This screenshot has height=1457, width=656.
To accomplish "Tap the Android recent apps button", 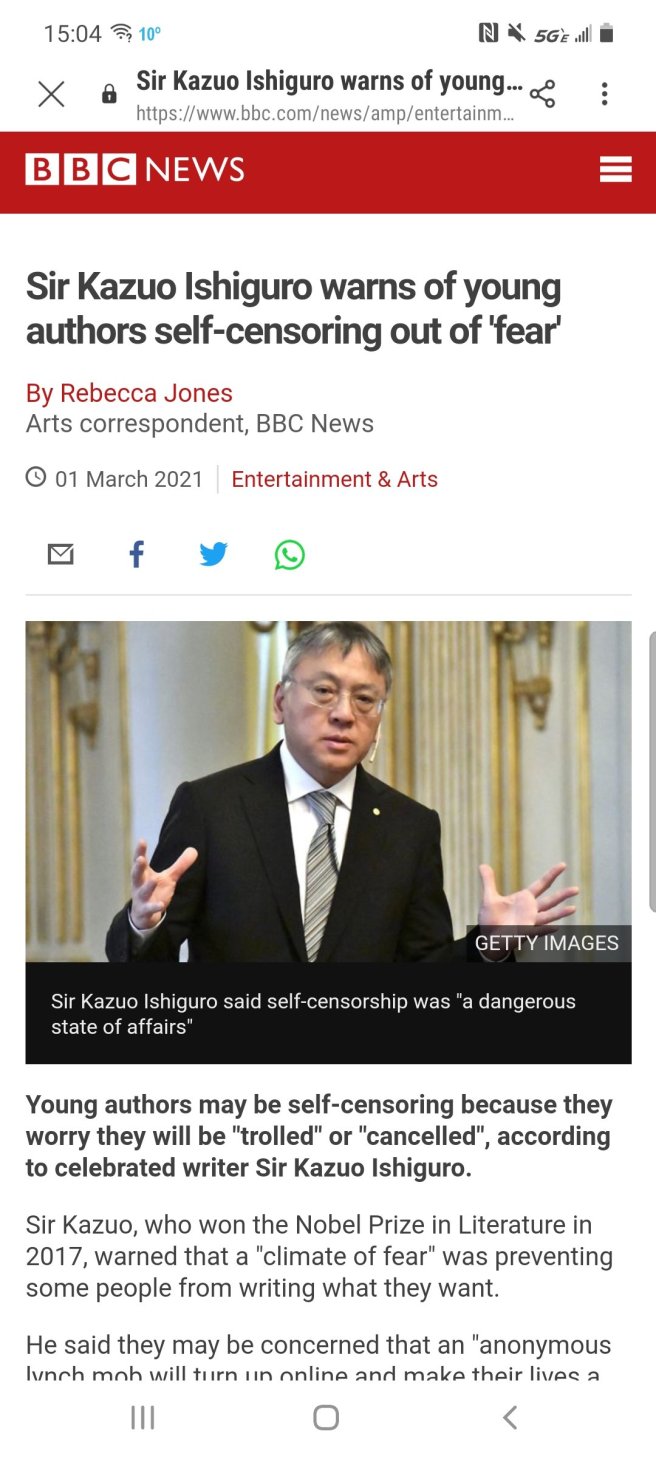I will click(x=143, y=1417).
